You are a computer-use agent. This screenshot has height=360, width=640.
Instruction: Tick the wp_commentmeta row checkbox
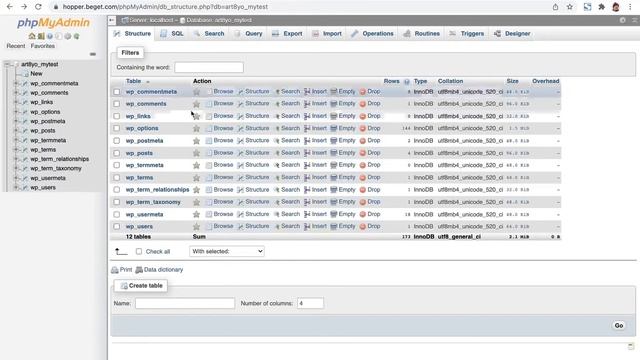click(117, 92)
